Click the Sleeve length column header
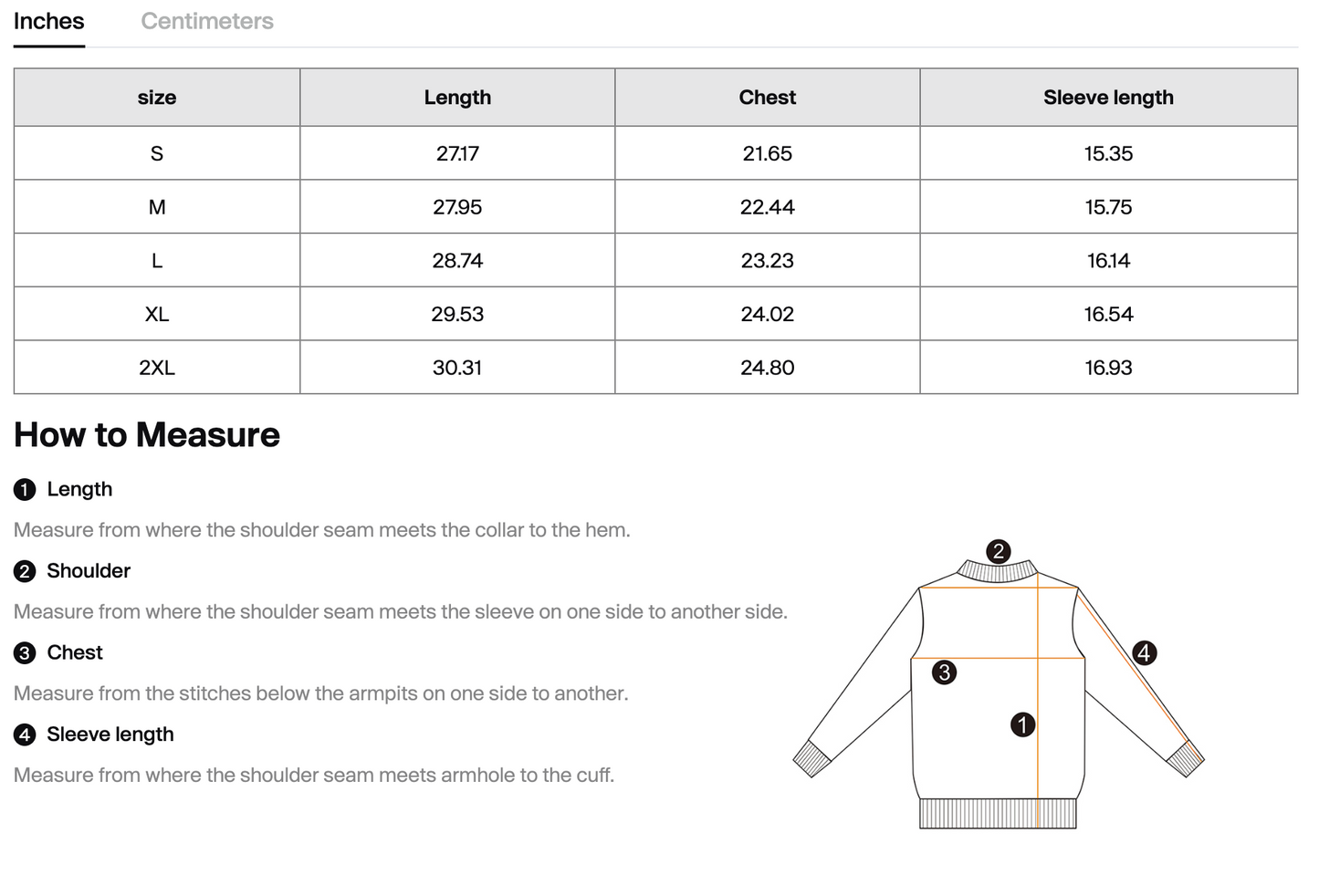This screenshot has height=896, width=1319. (x=1108, y=98)
